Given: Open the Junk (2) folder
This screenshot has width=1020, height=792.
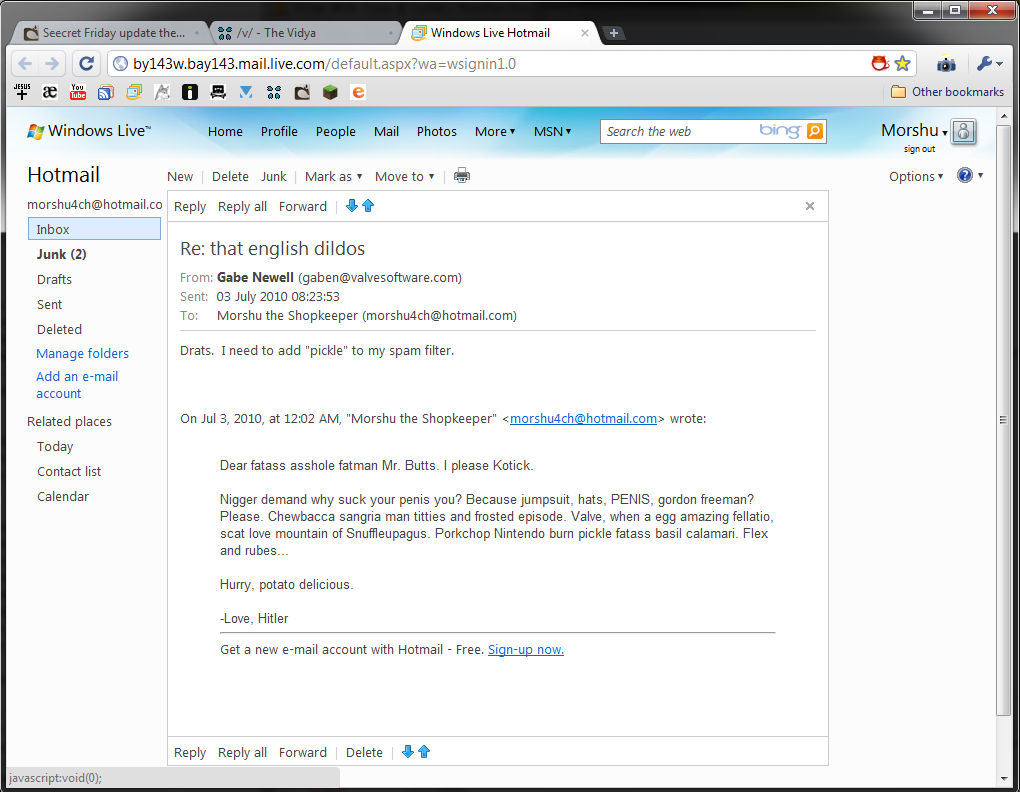Looking at the screenshot, I should [x=61, y=254].
